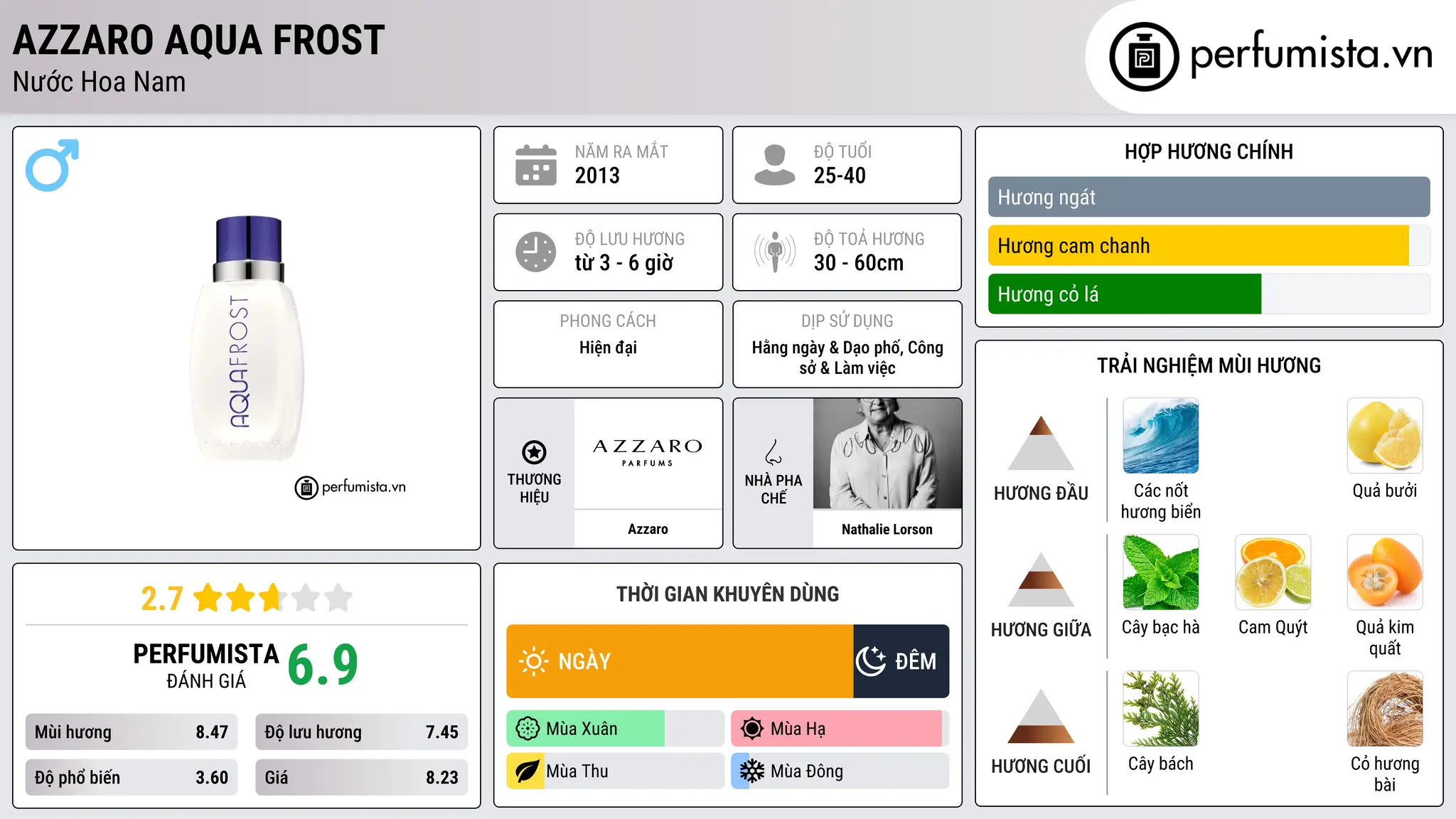The height and width of the screenshot is (819, 1456).
Task: Click the release year 2013
Action: tap(597, 176)
